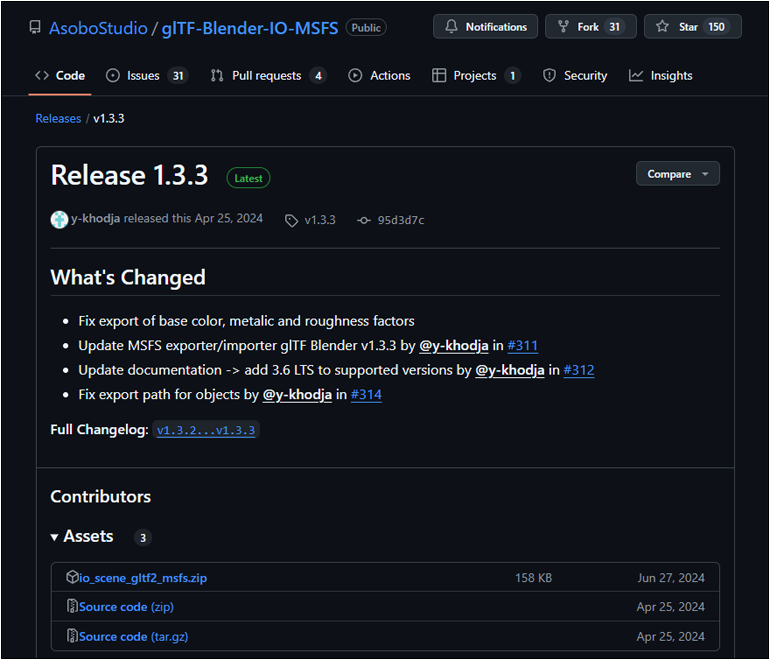
Task: Click @y-khodja mention in the #314 line
Action: 297,394
